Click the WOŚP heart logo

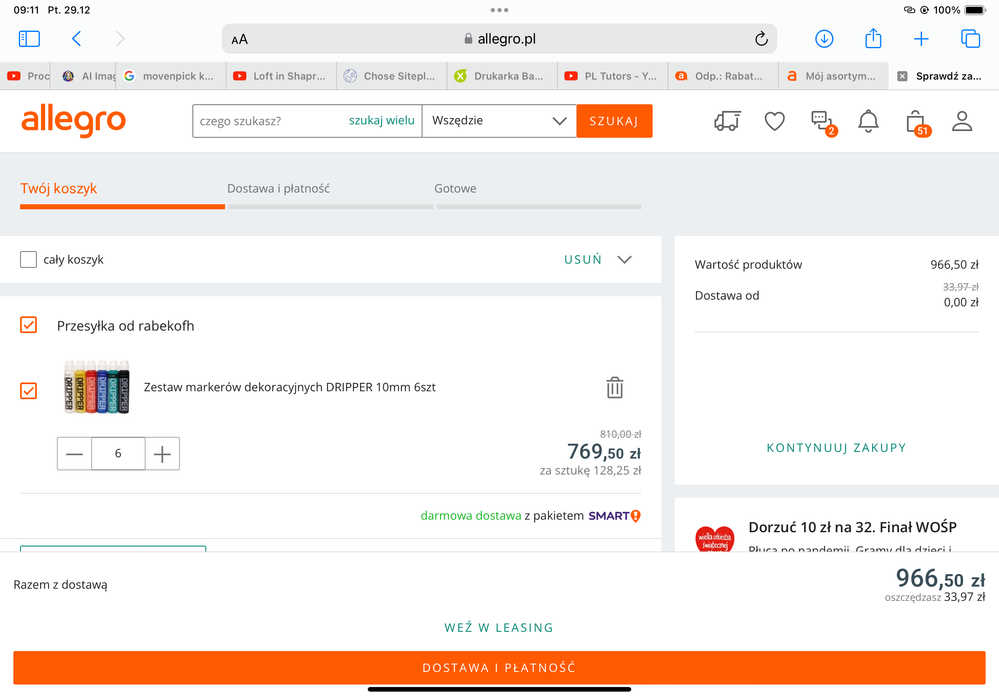(714, 539)
